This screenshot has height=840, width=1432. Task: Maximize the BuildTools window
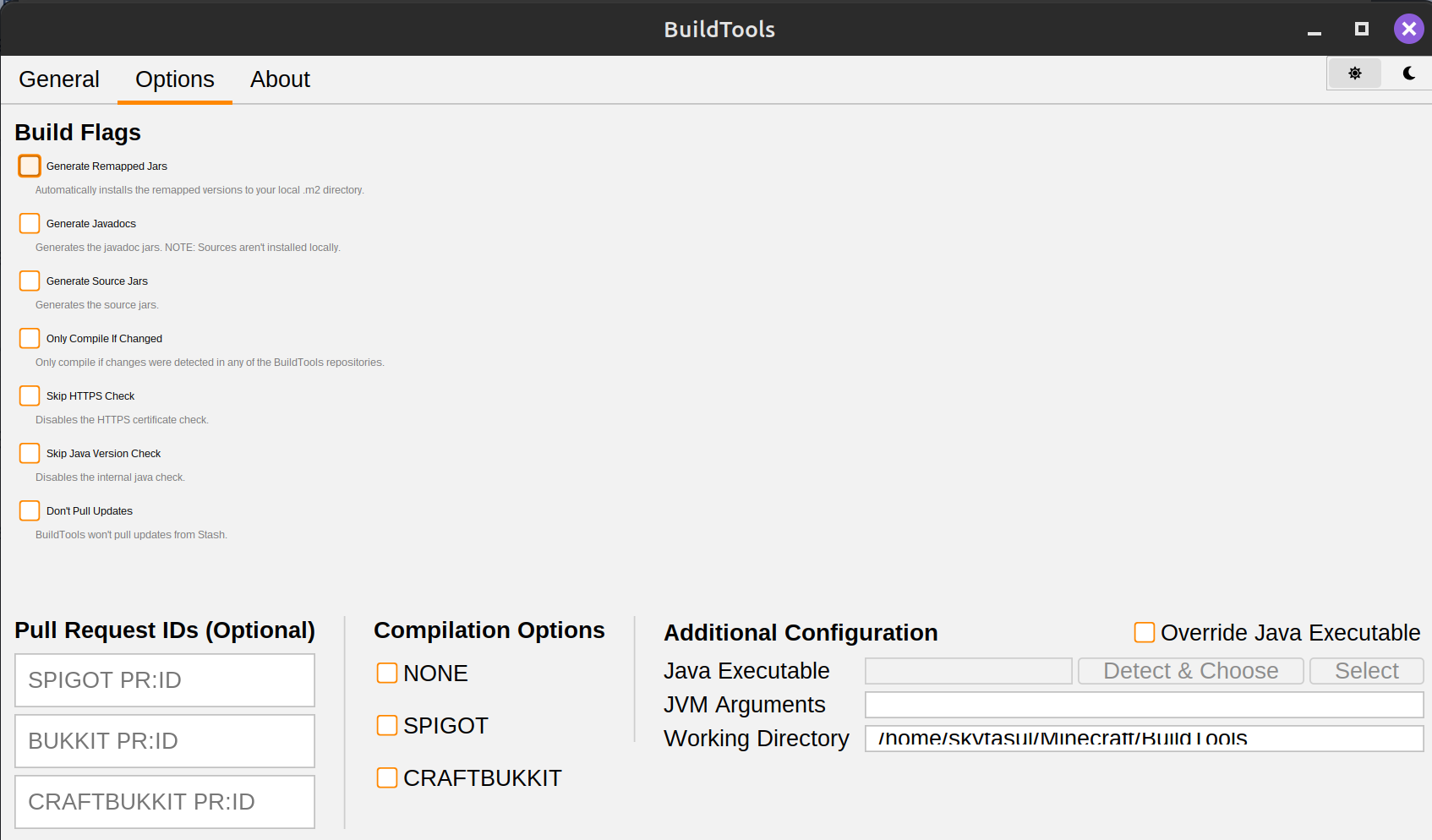[1361, 30]
